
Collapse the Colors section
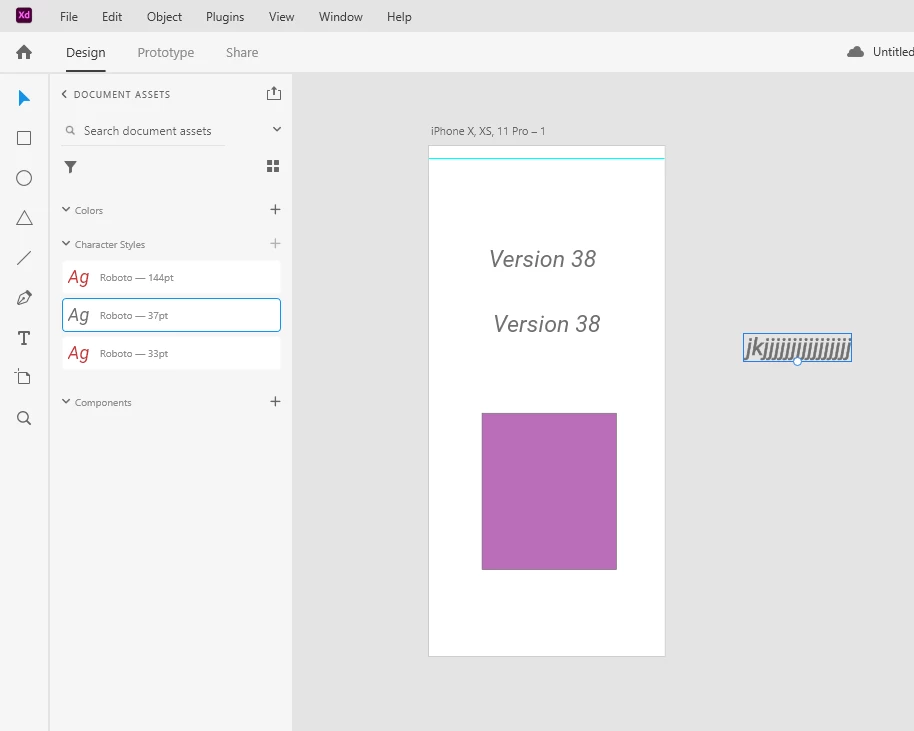click(66, 209)
